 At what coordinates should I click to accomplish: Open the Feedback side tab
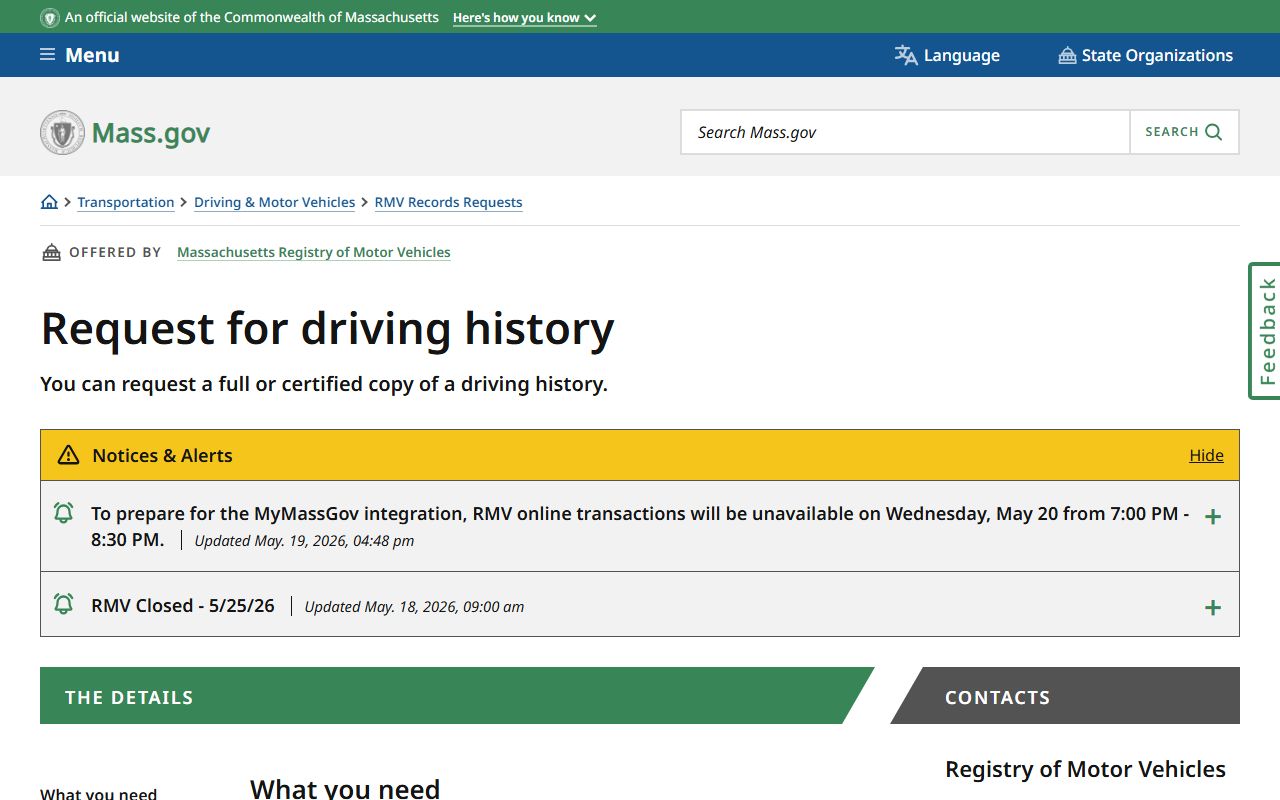point(1265,331)
